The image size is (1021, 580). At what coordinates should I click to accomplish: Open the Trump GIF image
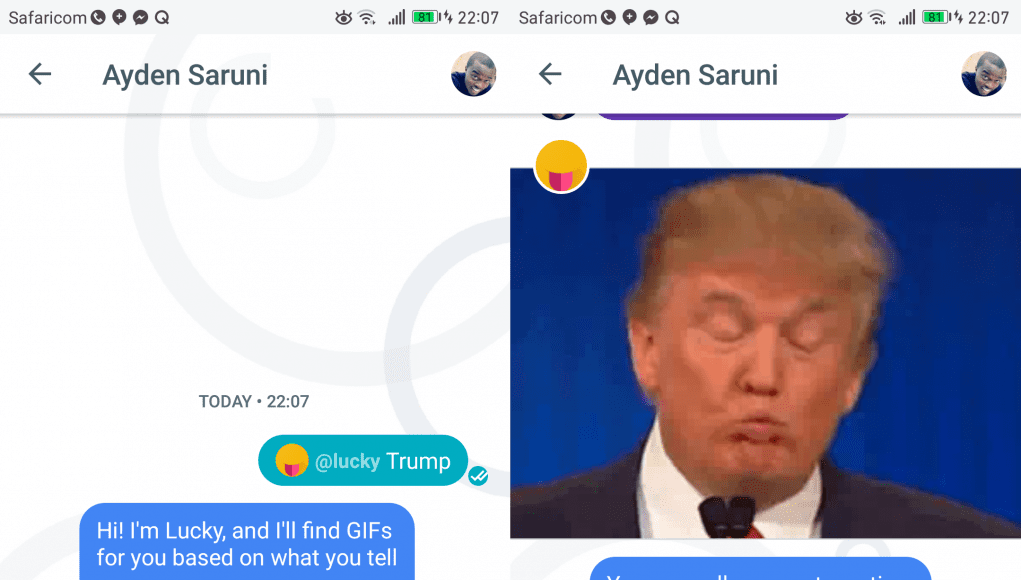tap(765, 353)
